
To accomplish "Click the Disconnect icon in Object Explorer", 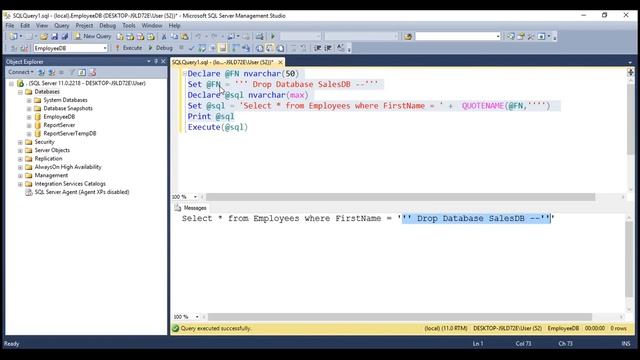I will pyautogui.click(x=51, y=72).
